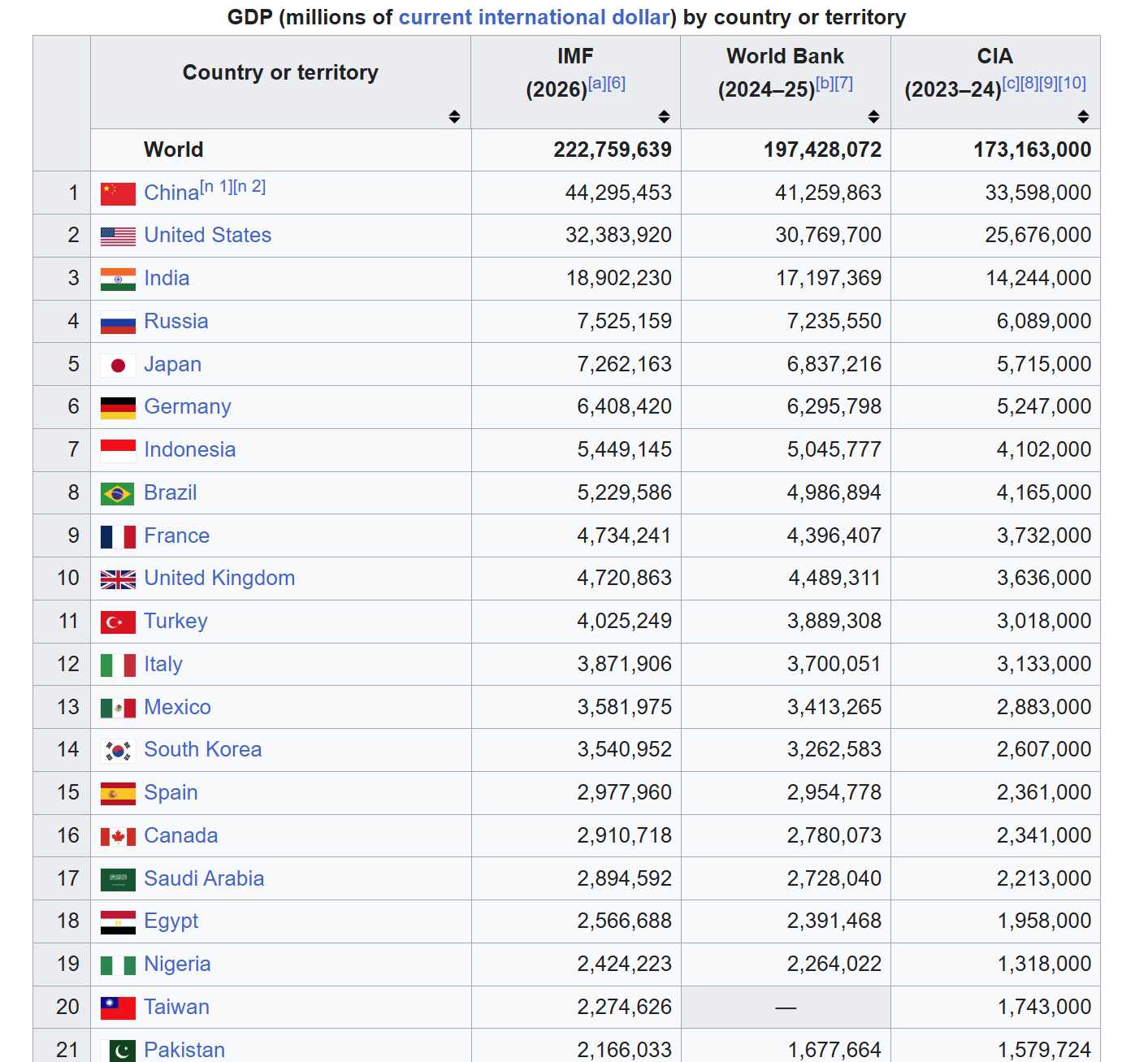This screenshot has width=1148, height=1062.
Task: Open the Italy article link
Action: (x=163, y=664)
